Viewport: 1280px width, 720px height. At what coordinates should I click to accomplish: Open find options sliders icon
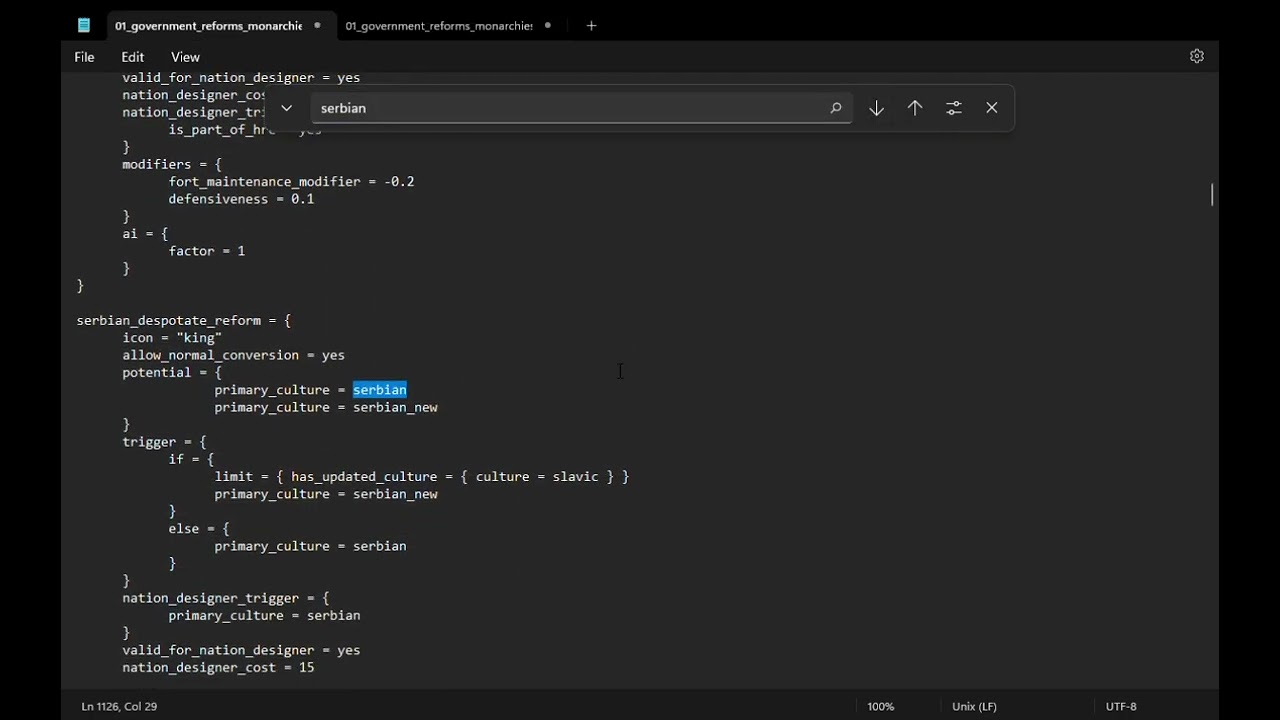pos(954,108)
